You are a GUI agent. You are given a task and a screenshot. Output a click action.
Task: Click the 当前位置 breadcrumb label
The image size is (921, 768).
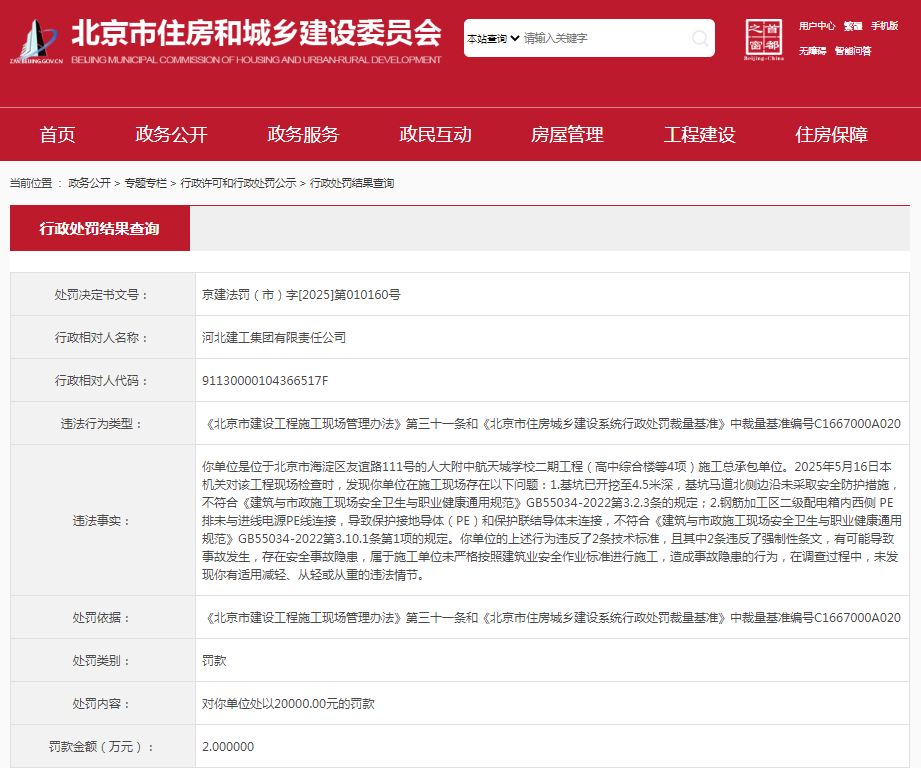tap(31, 183)
